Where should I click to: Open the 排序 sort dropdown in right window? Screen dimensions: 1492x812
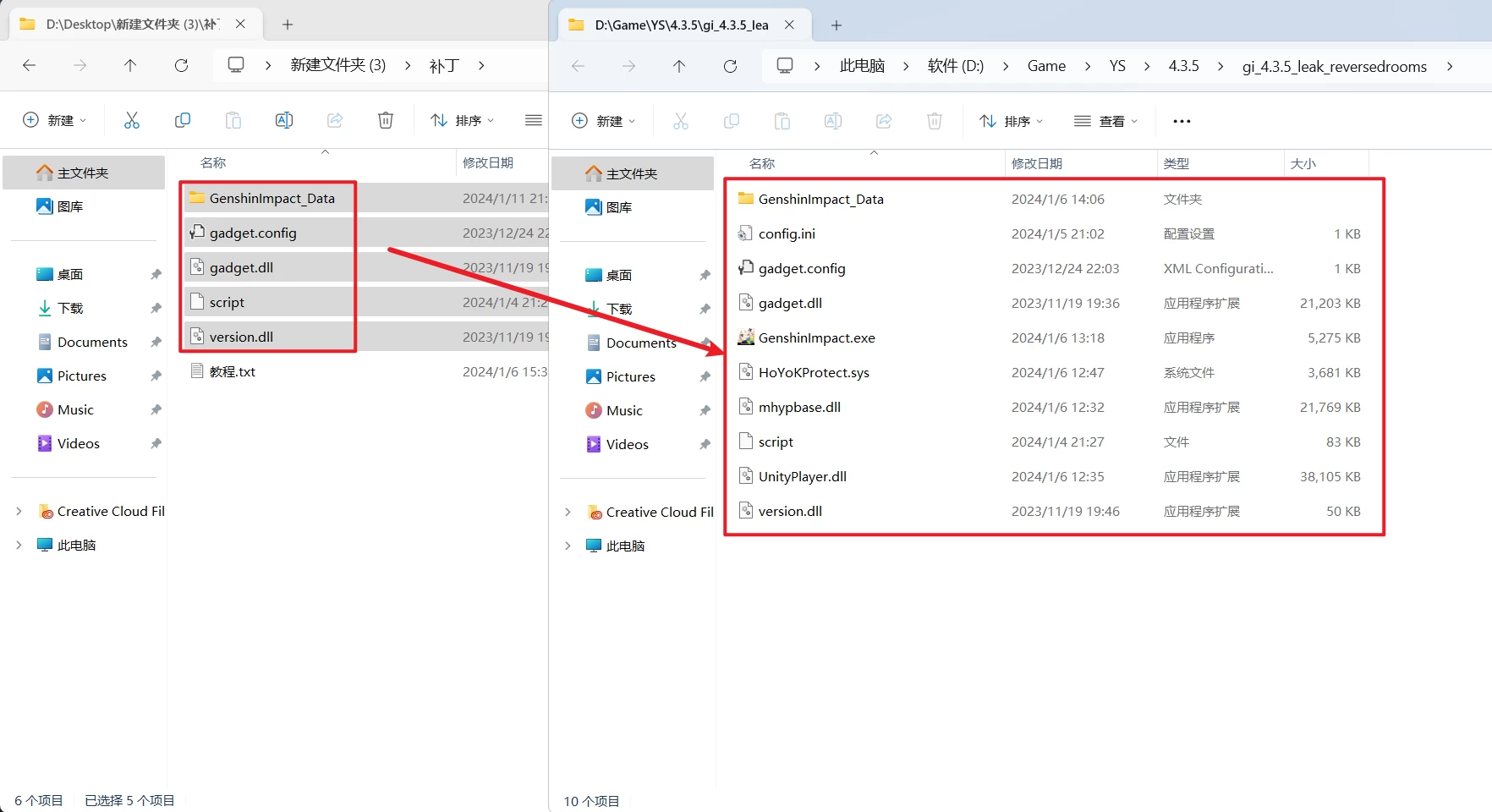pos(1011,122)
